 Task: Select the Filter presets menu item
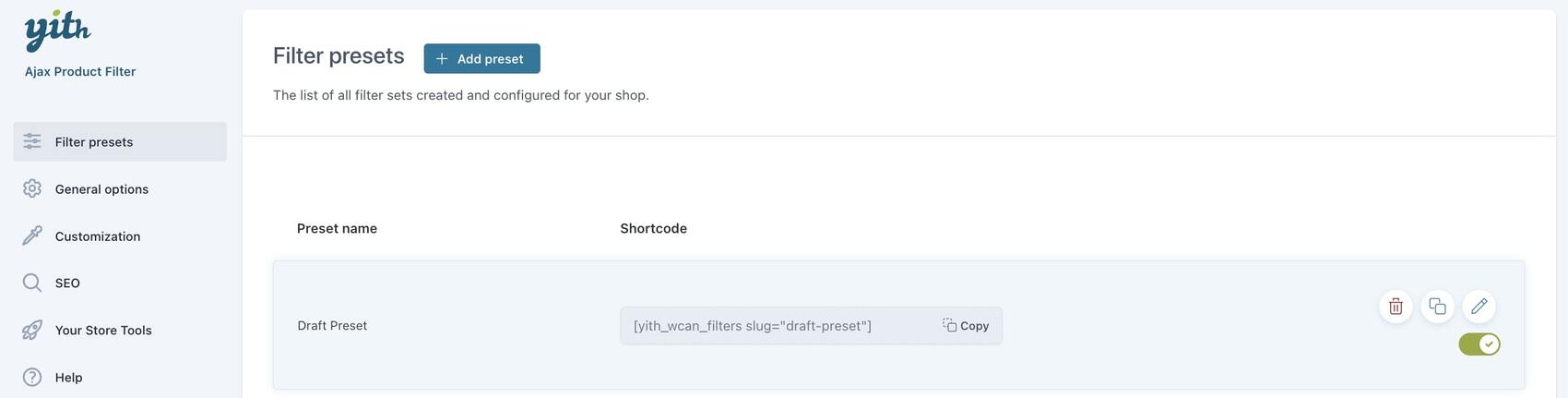(94, 142)
